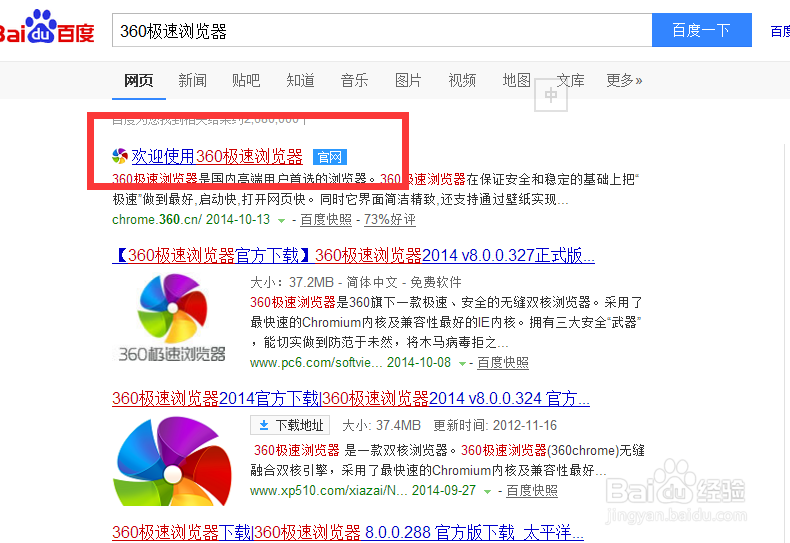
Task: Click the 中 input method indicator
Action: (x=551, y=95)
